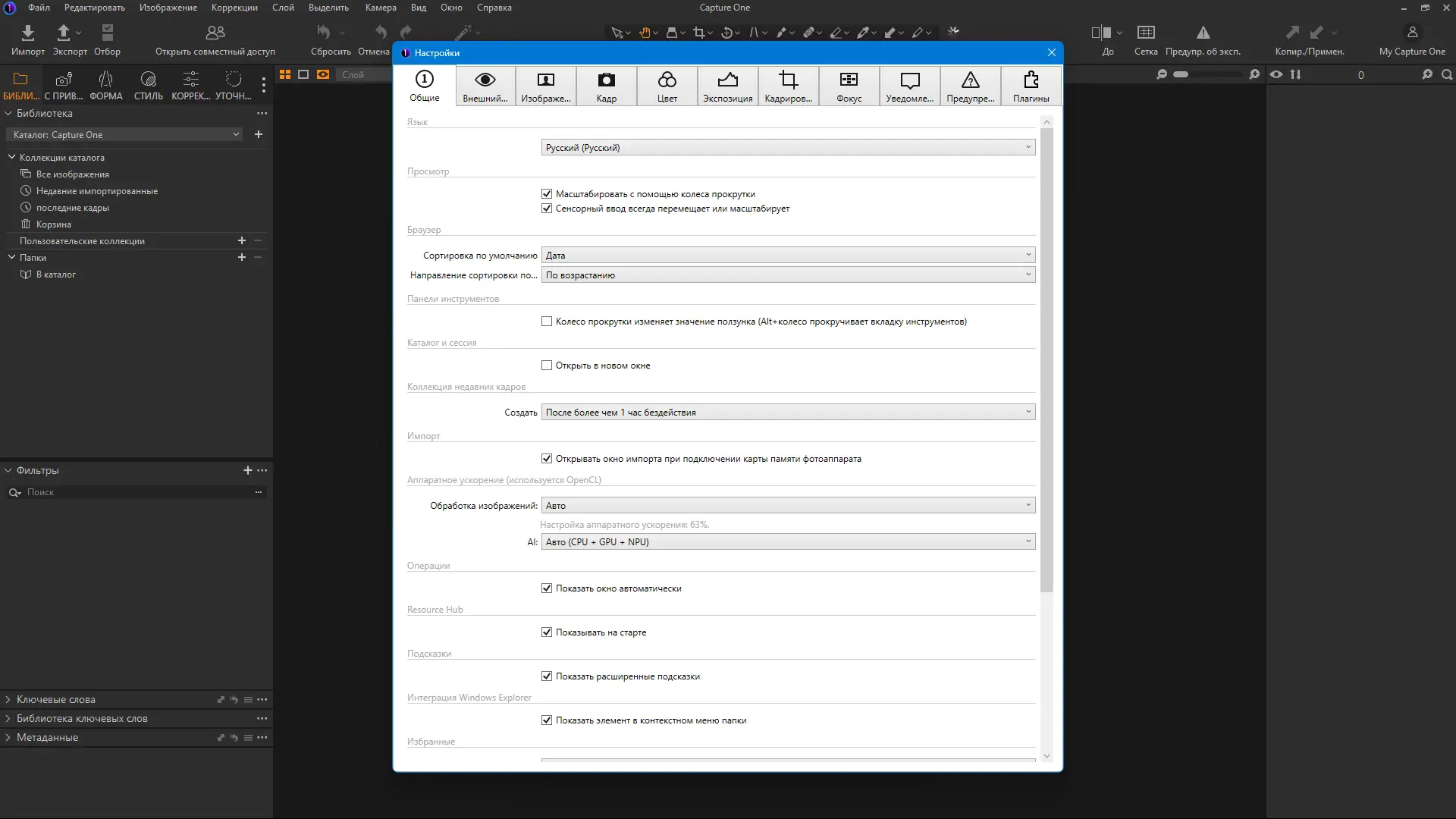This screenshot has width=1456, height=819.
Task: Open default sorting dropdown showing Дата
Action: coord(788,256)
